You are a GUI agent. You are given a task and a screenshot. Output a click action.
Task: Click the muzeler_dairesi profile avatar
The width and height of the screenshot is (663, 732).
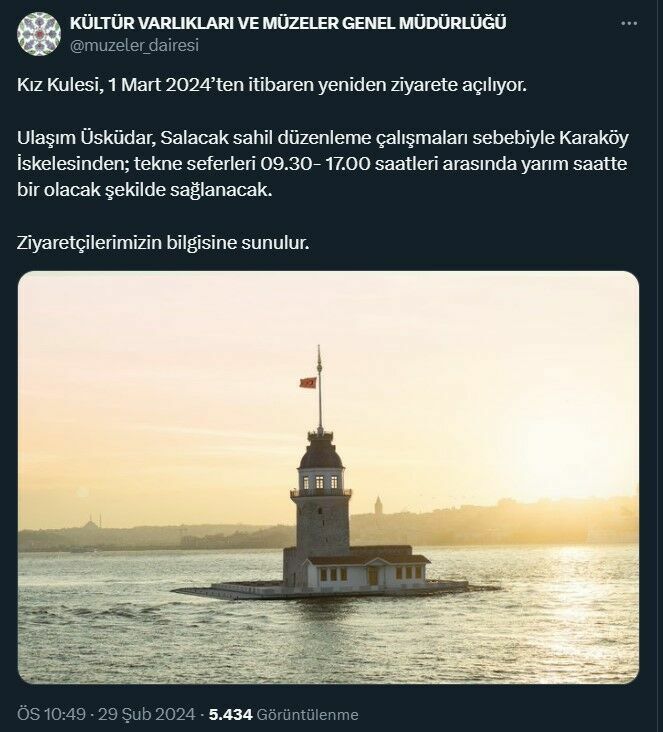(39, 34)
